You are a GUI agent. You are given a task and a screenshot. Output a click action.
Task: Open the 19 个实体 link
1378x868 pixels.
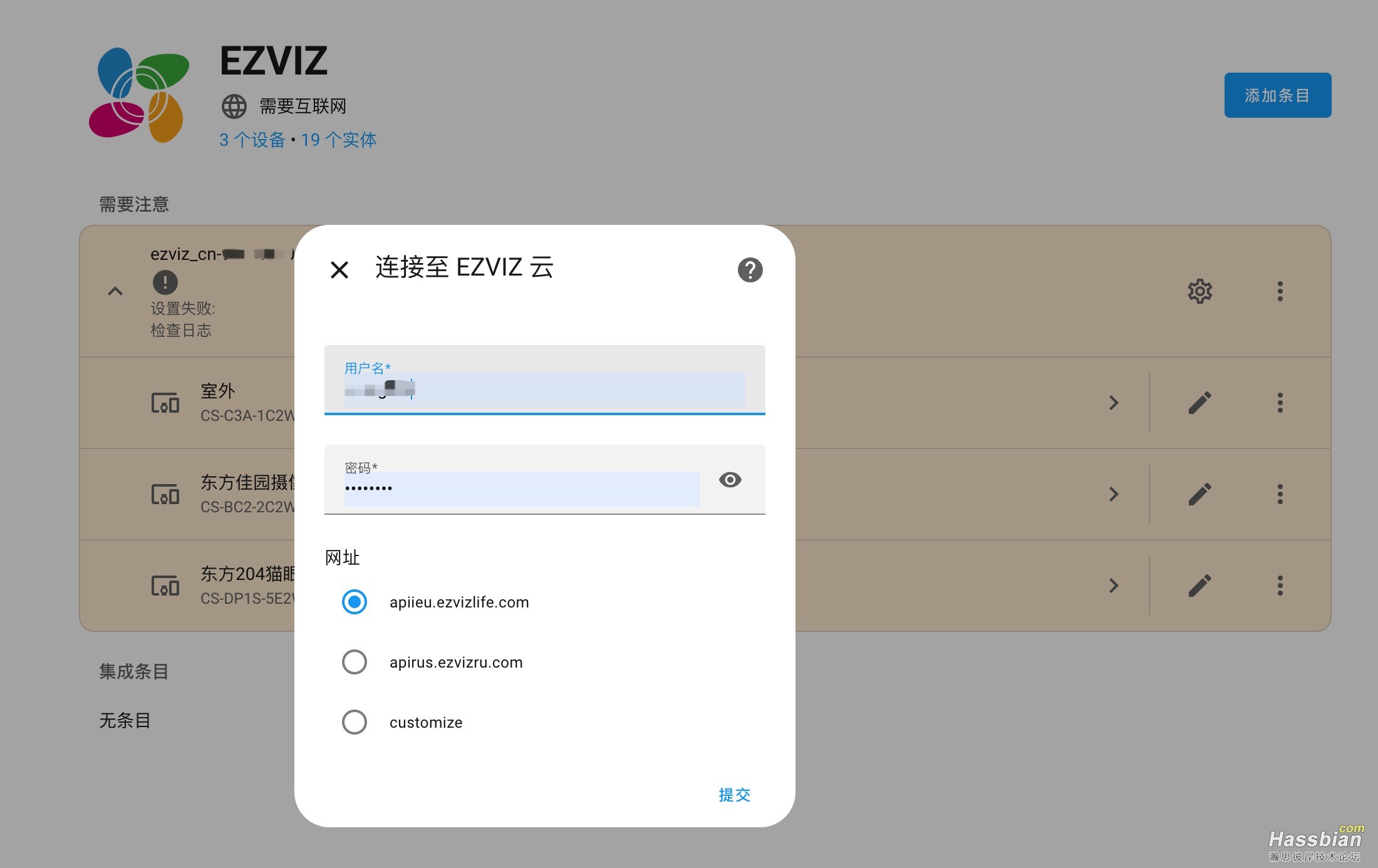click(339, 140)
